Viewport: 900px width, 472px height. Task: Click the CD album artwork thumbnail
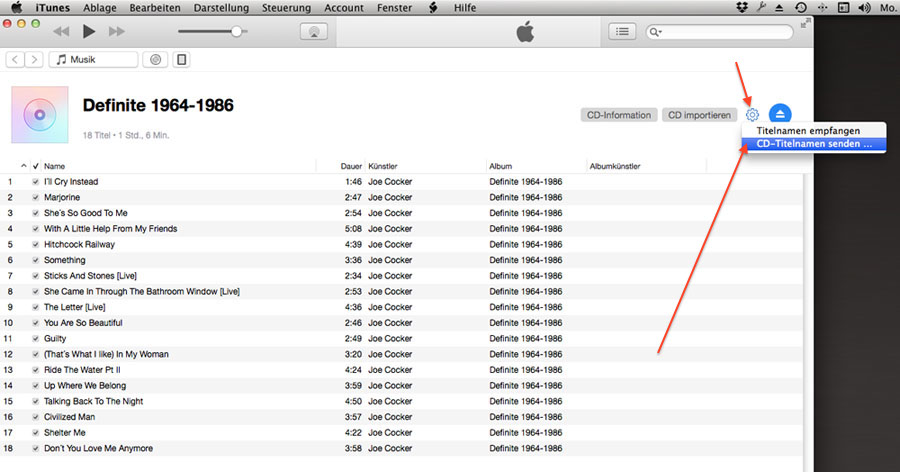click(40, 114)
